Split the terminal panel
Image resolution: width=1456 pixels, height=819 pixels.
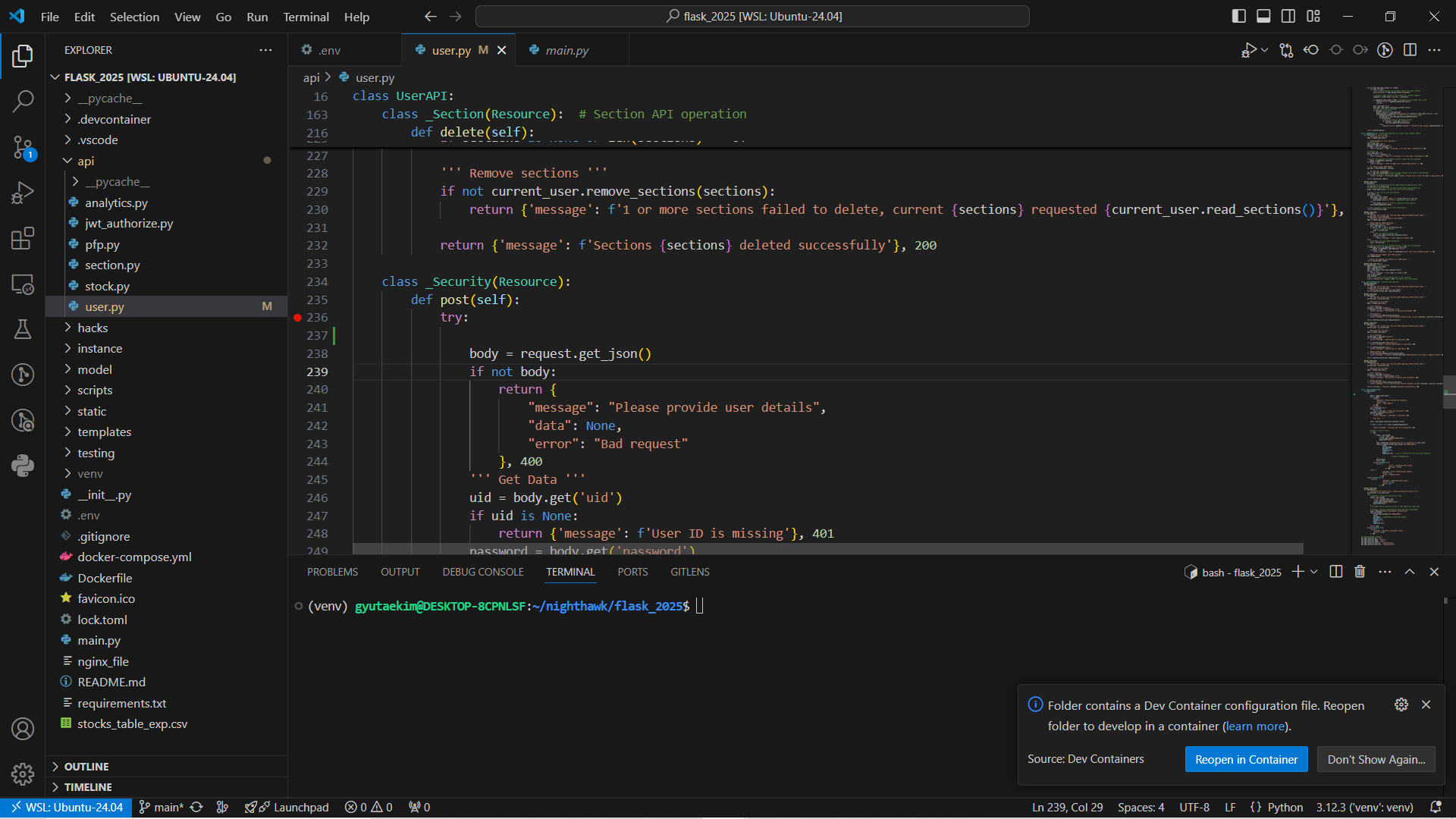tap(1336, 572)
